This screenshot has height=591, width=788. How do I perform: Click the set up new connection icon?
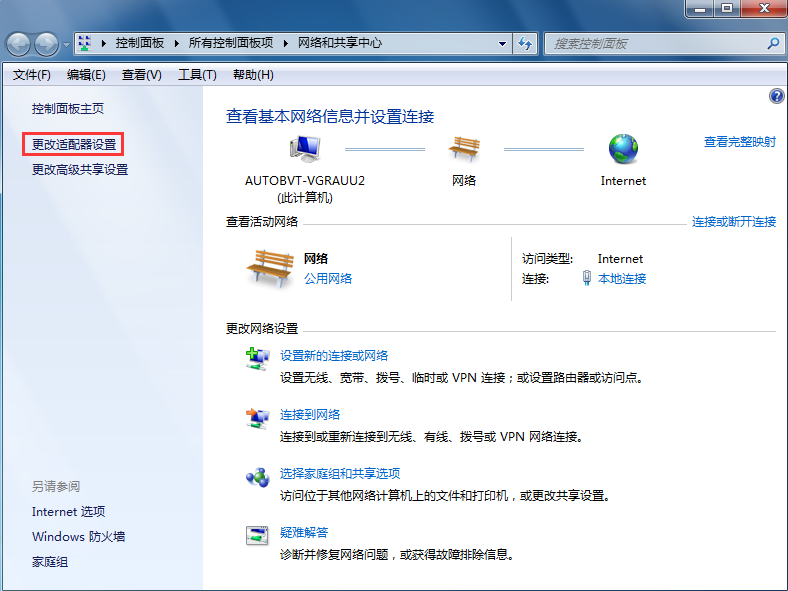257,358
